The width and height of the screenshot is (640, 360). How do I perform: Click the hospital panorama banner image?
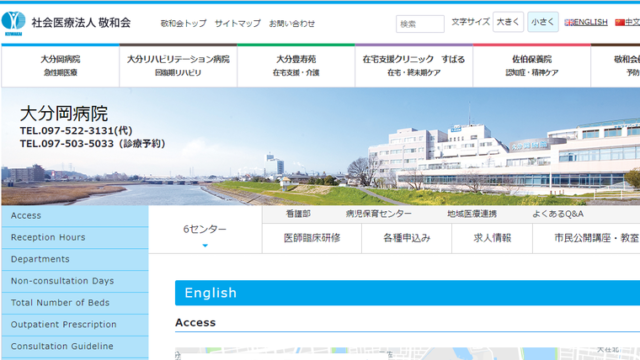pos(321,146)
